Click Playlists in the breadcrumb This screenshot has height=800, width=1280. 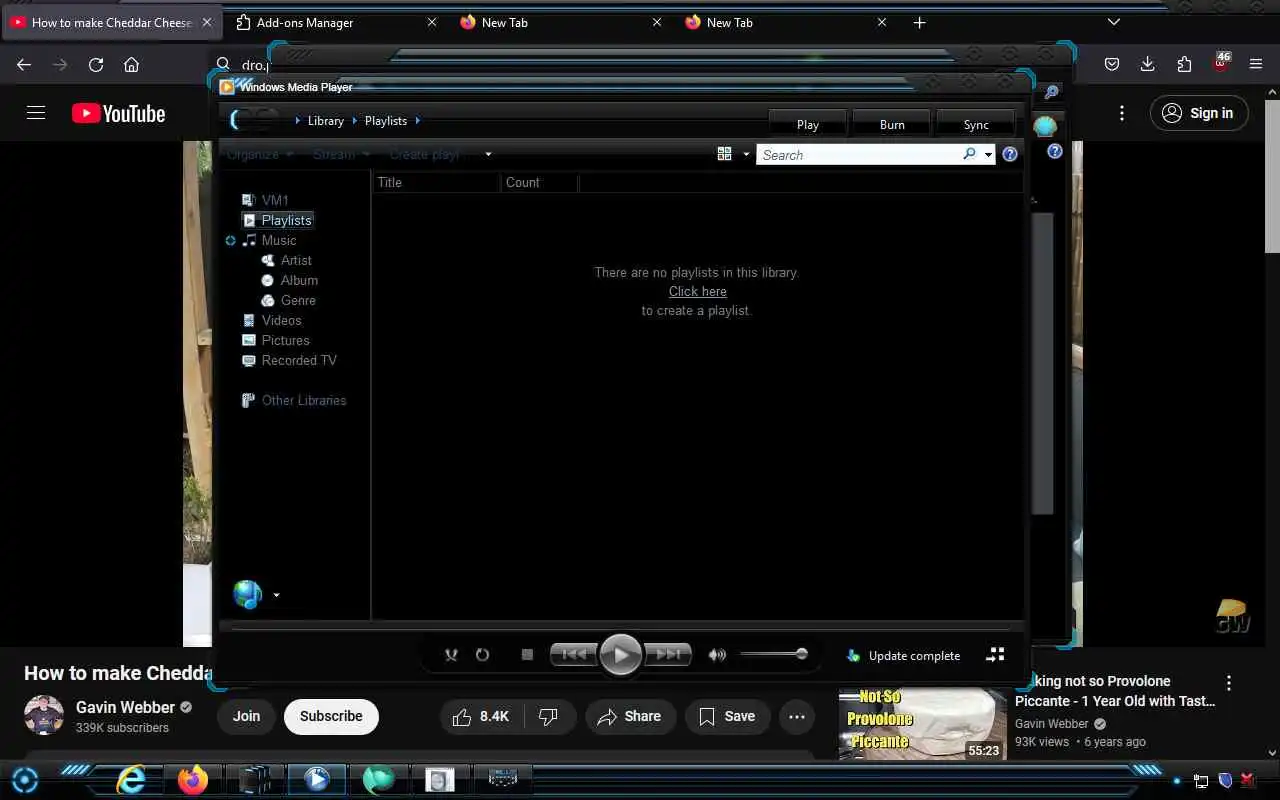coord(386,121)
